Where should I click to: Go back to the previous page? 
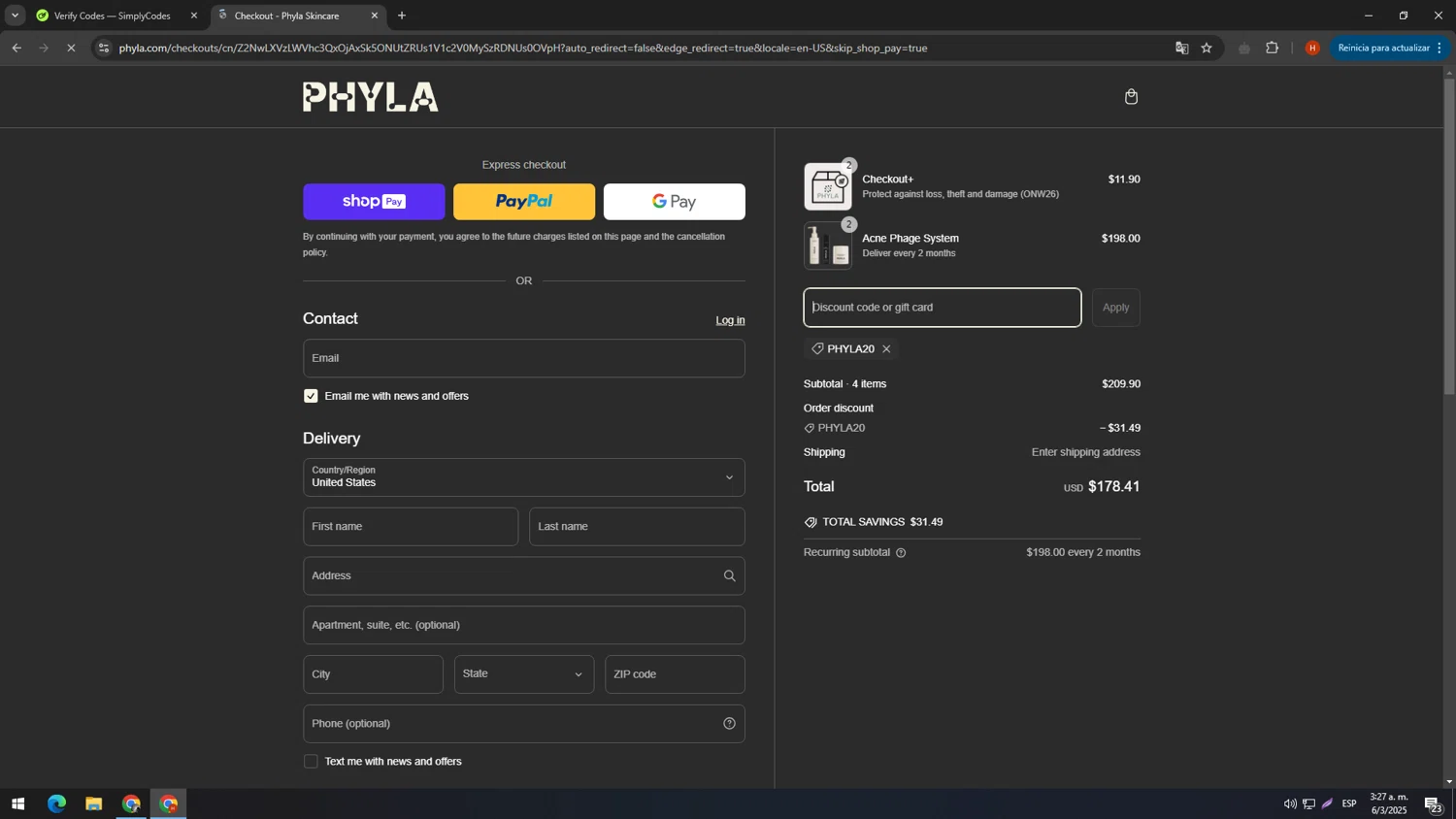17,48
